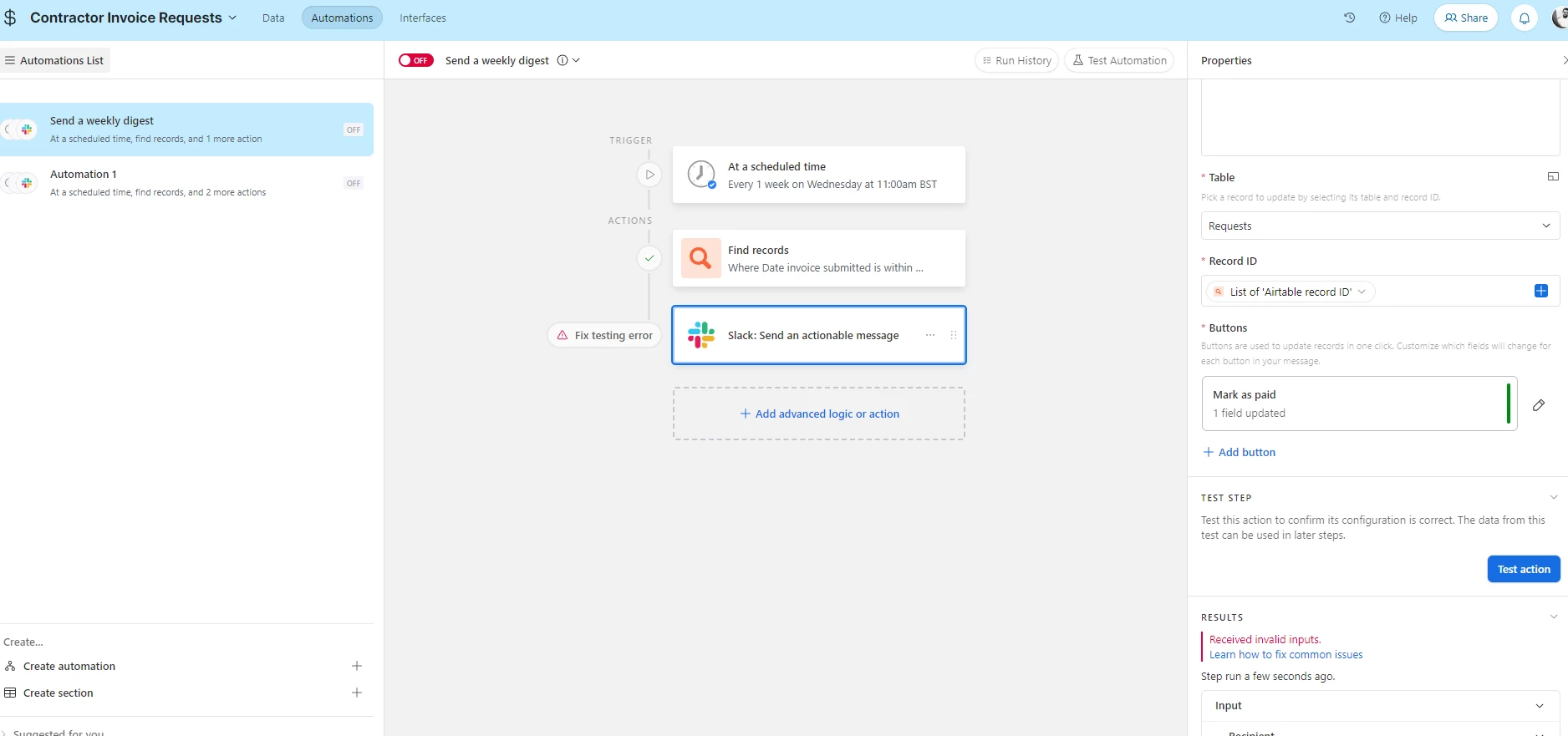This screenshot has height=736, width=1568.
Task: Click Test Automation button
Action: (1119, 60)
